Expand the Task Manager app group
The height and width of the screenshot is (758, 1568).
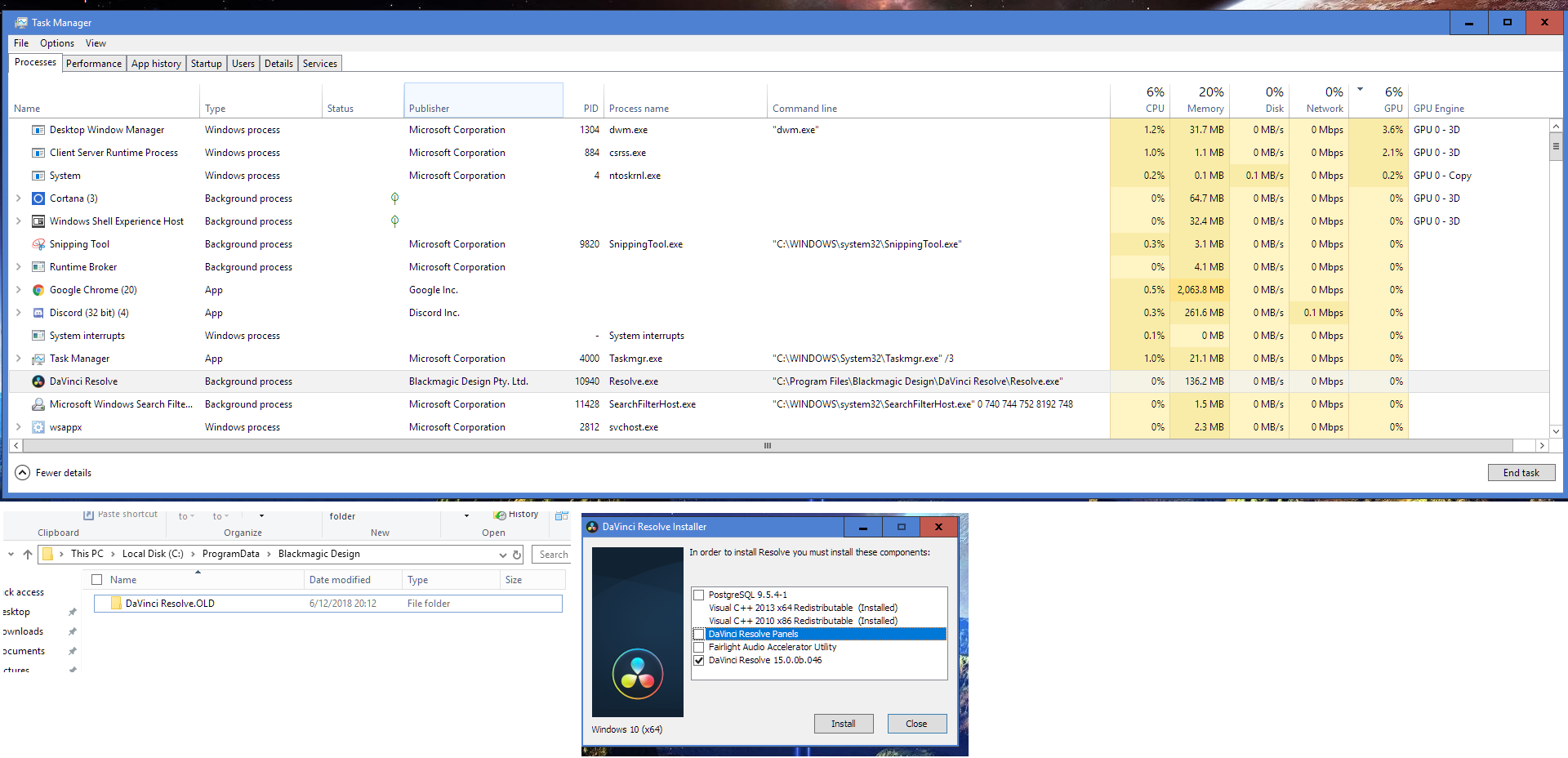tap(19, 359)
